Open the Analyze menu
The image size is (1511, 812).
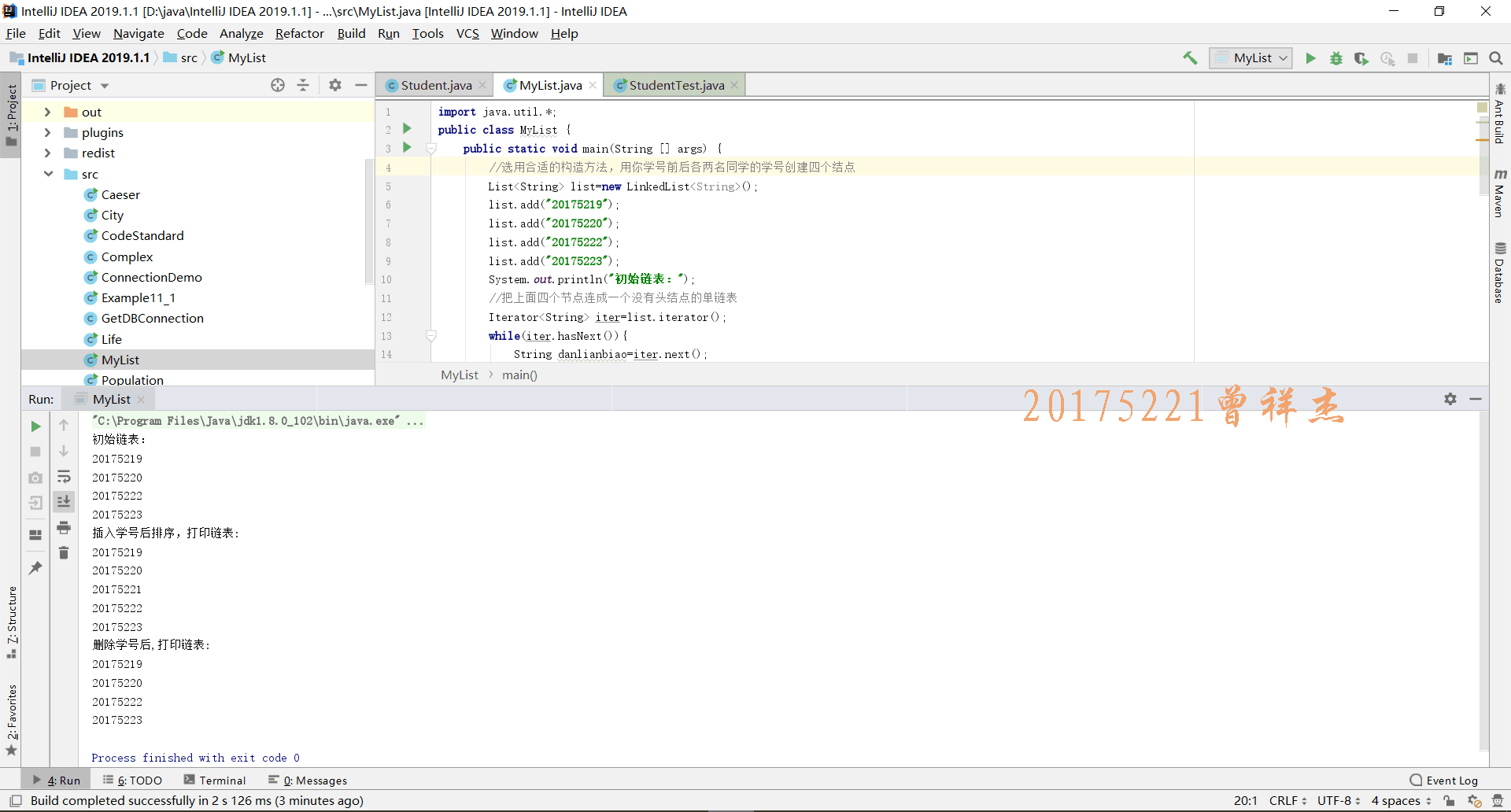coord(241,33)
